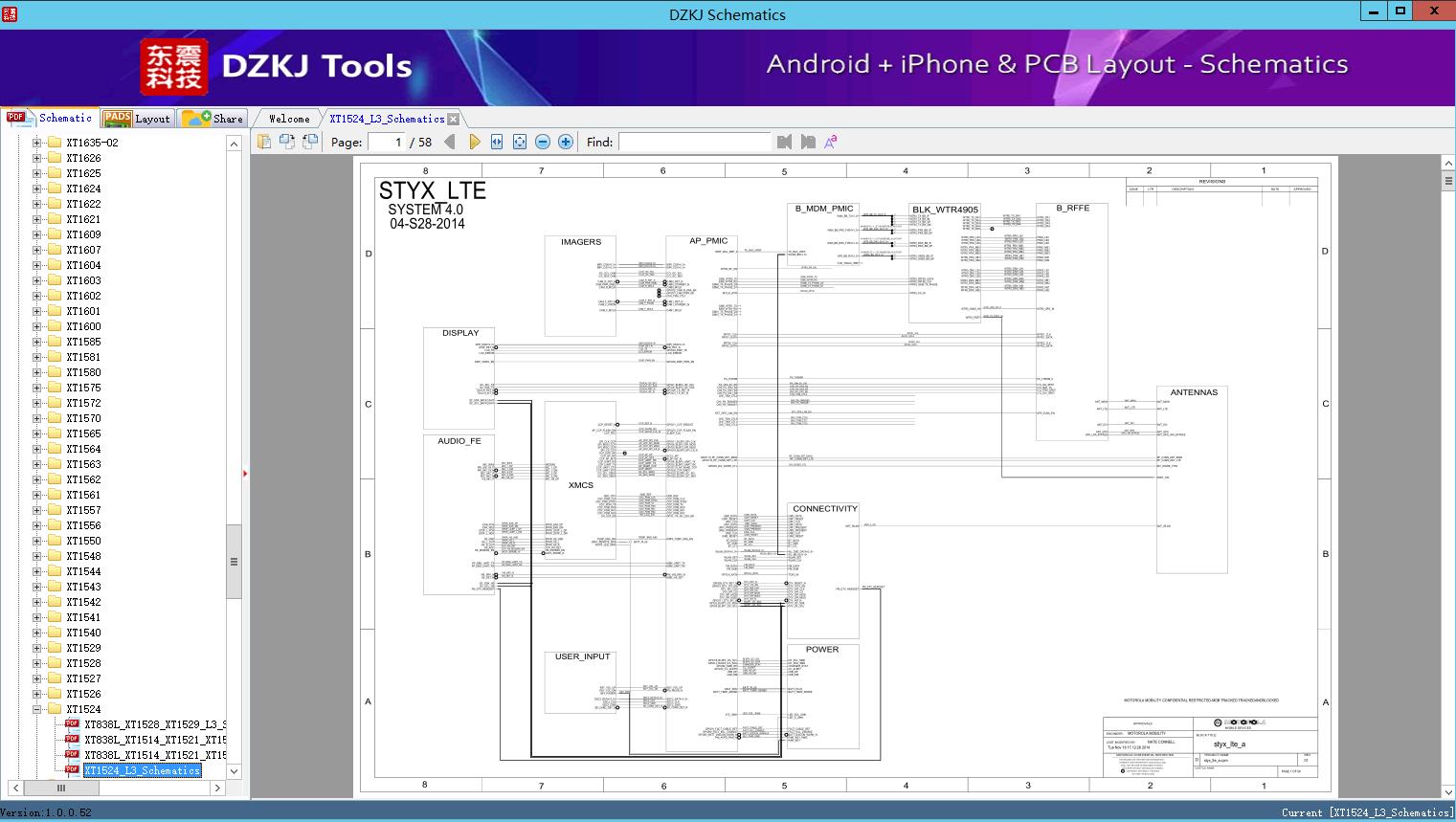Expand the XT1635-02 folder
This screenshot has width=1456, height=822.
37,143
